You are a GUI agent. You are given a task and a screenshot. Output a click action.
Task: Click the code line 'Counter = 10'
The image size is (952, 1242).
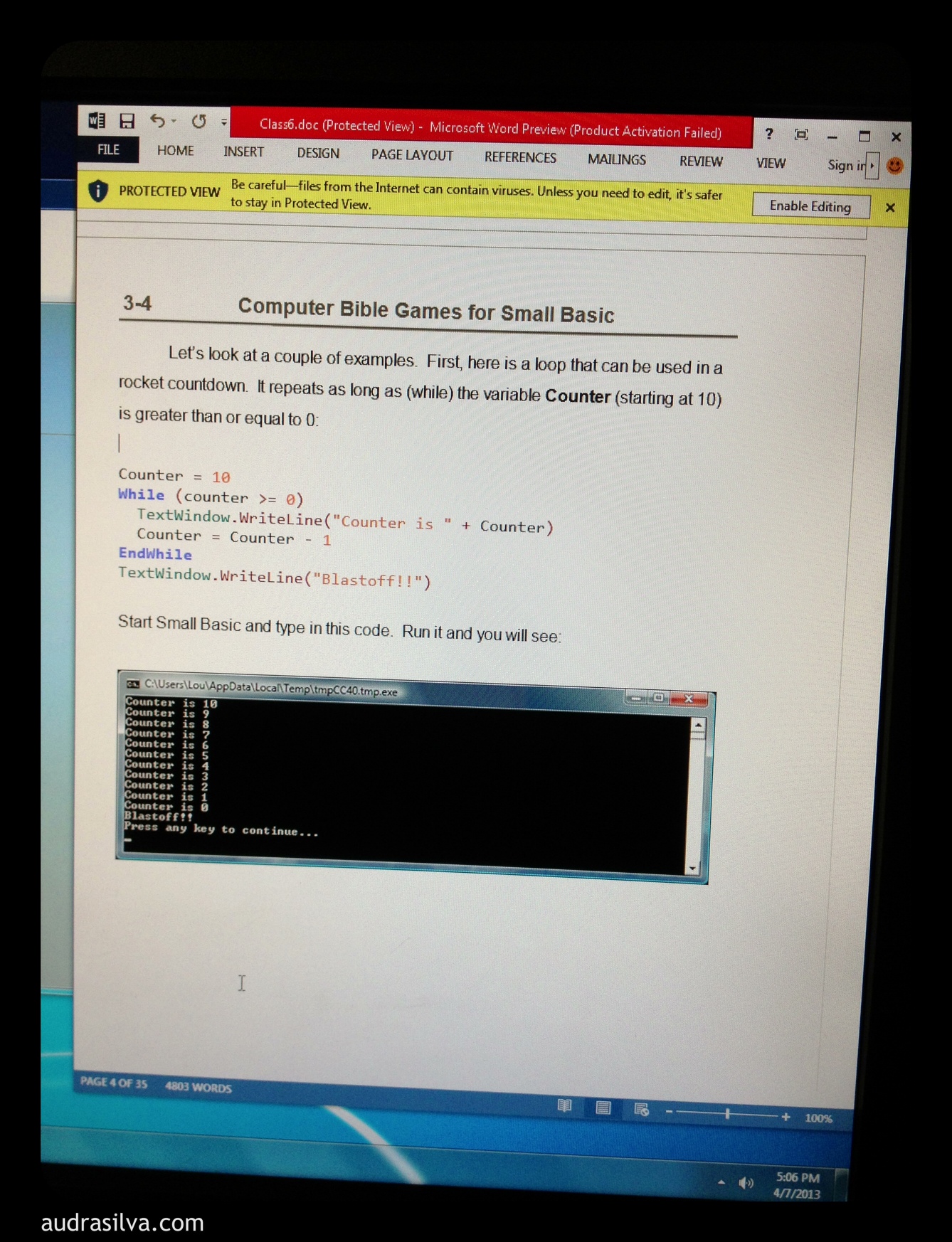(x=174, y=475)
